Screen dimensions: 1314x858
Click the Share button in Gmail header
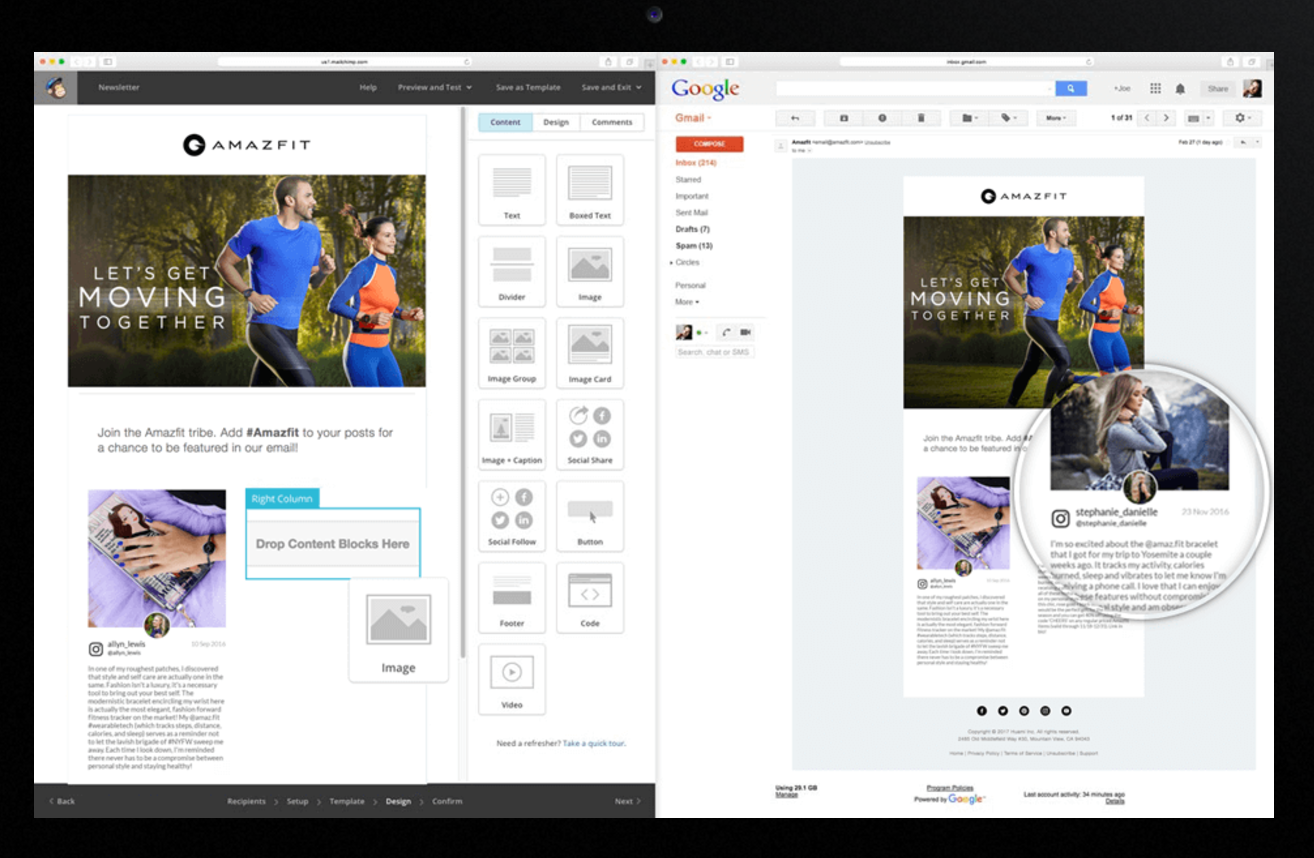tap(1217, 89)
